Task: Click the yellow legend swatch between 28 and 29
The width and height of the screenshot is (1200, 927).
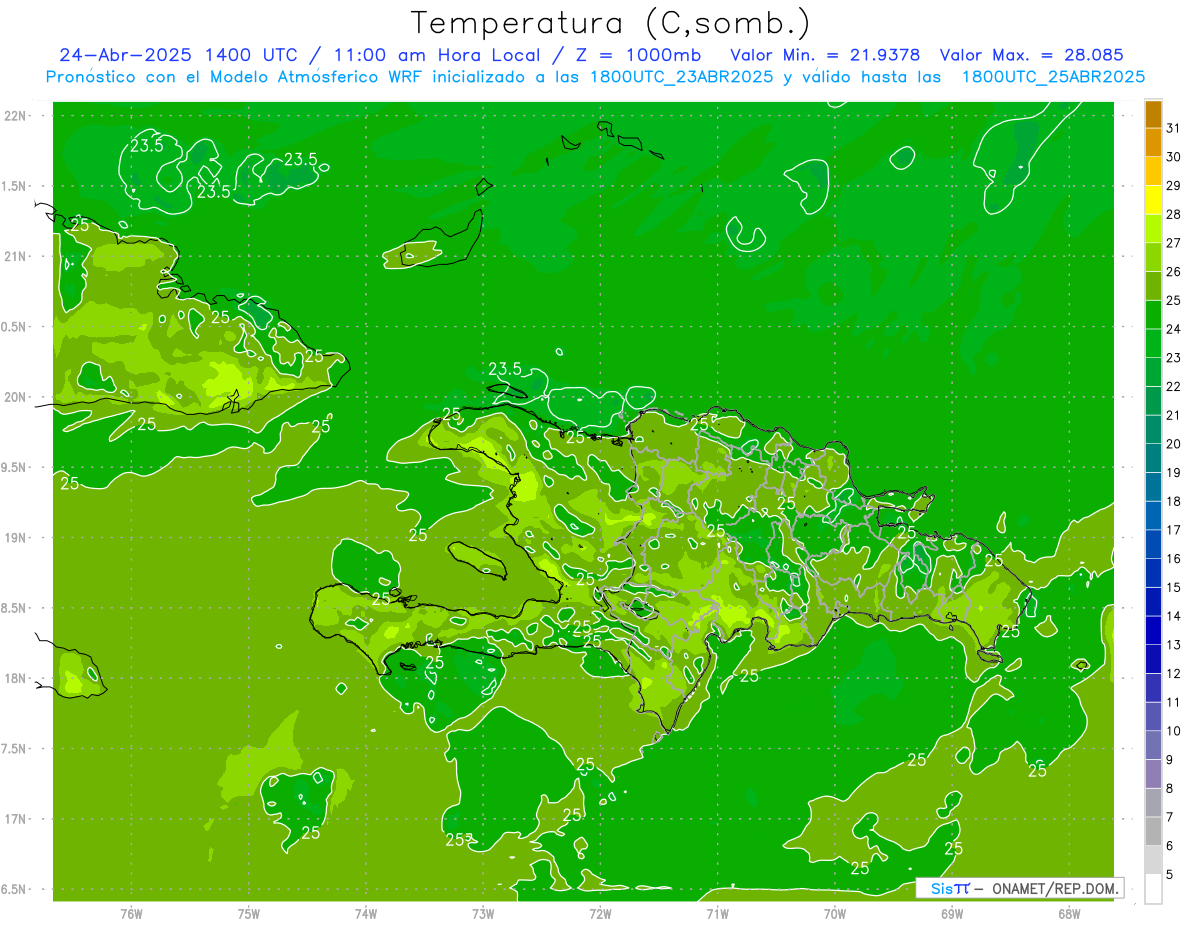Action: 1153,200
